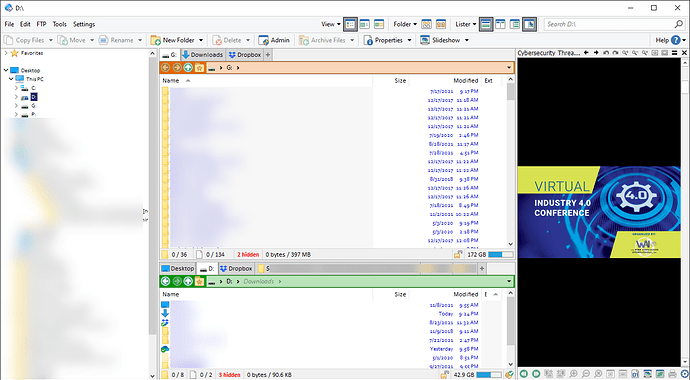Toggle dual vertical Lister layout
The width and height of the screenshot is (690, 380).
500,24
